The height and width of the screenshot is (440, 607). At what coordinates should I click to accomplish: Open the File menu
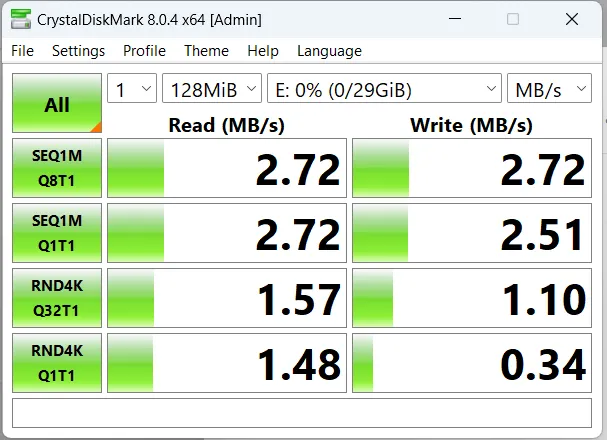[22, 51]
